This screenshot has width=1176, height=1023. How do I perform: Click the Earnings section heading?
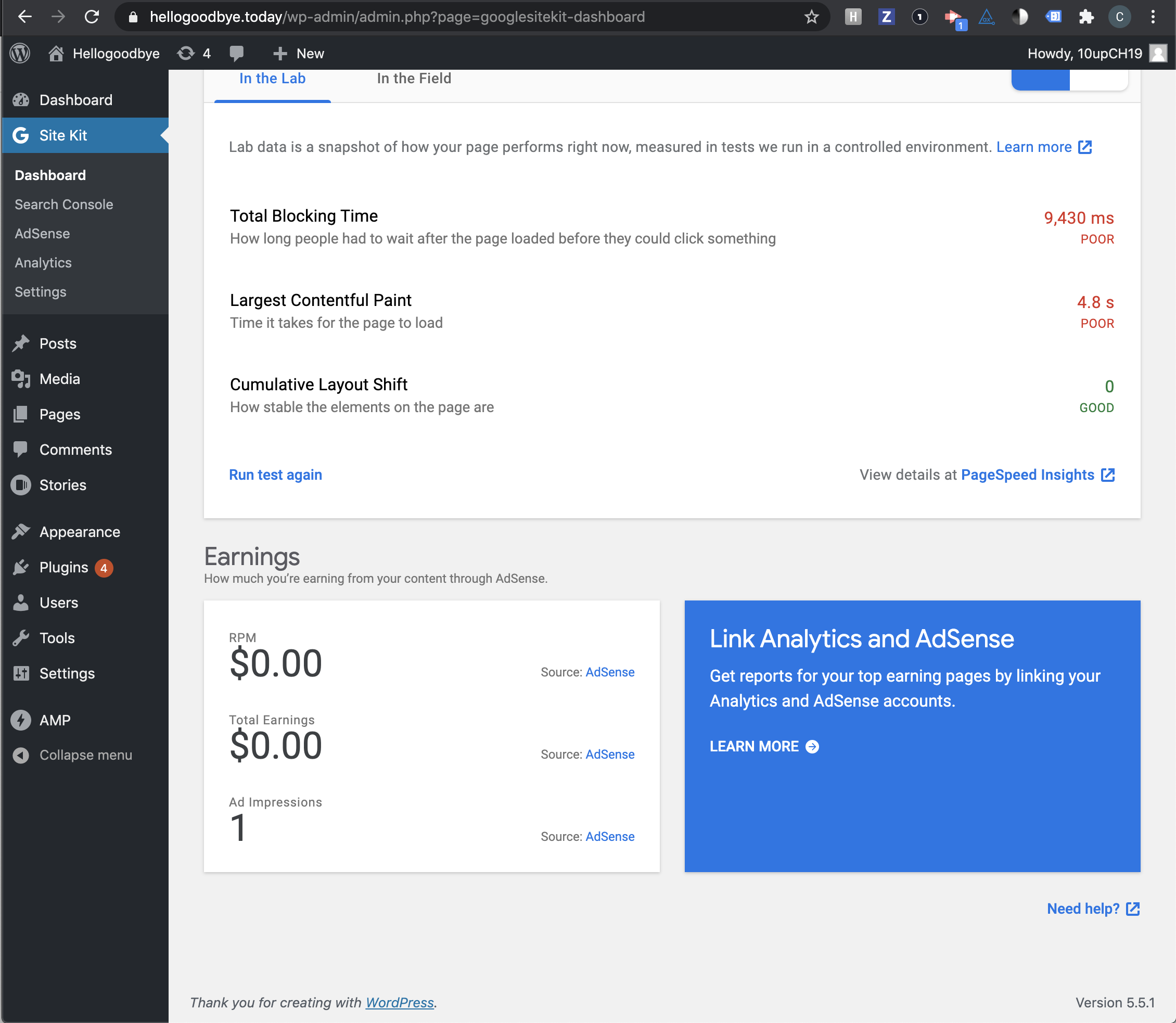[252, 557]
